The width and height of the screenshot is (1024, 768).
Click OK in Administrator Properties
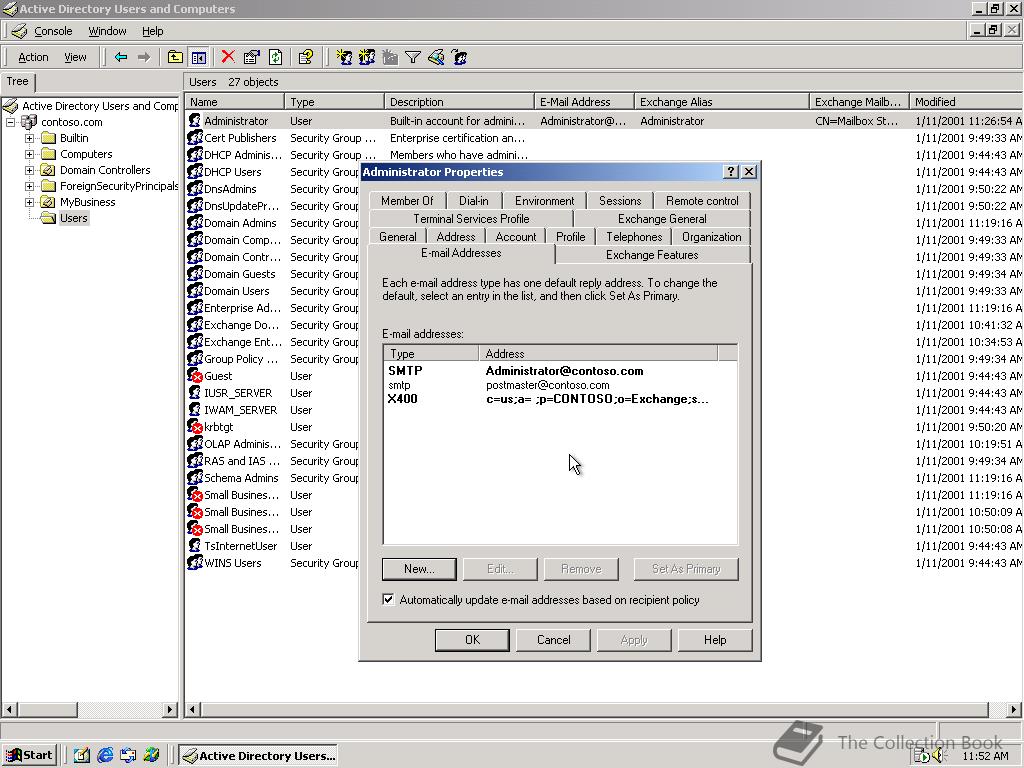(472, 640)
